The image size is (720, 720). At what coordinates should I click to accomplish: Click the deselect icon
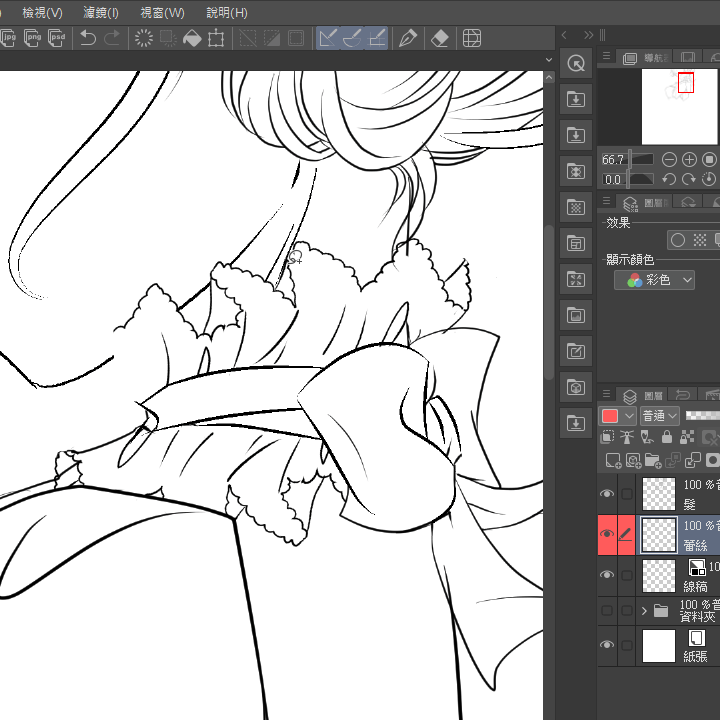coord(248,38)
